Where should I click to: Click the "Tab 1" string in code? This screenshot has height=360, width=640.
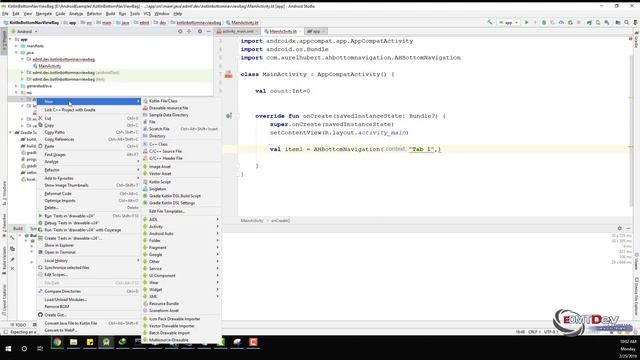tap(421, 149)
